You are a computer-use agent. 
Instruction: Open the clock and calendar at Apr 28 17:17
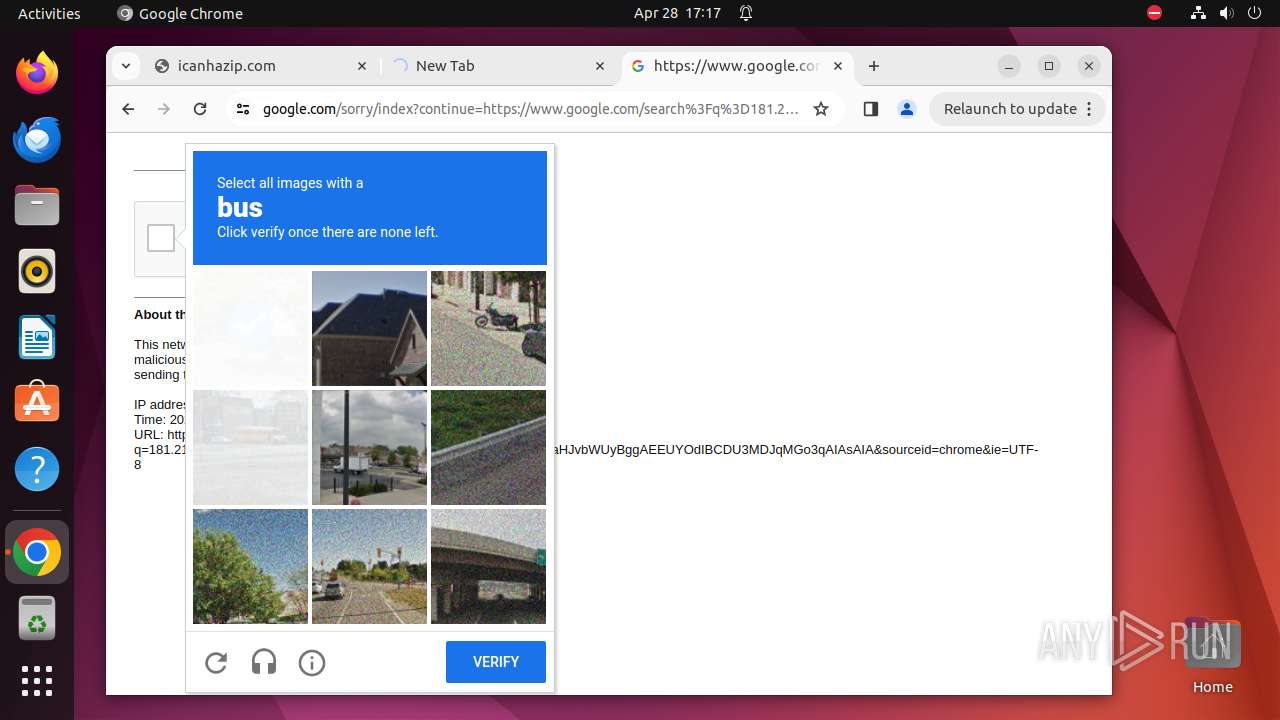(677, 13)
